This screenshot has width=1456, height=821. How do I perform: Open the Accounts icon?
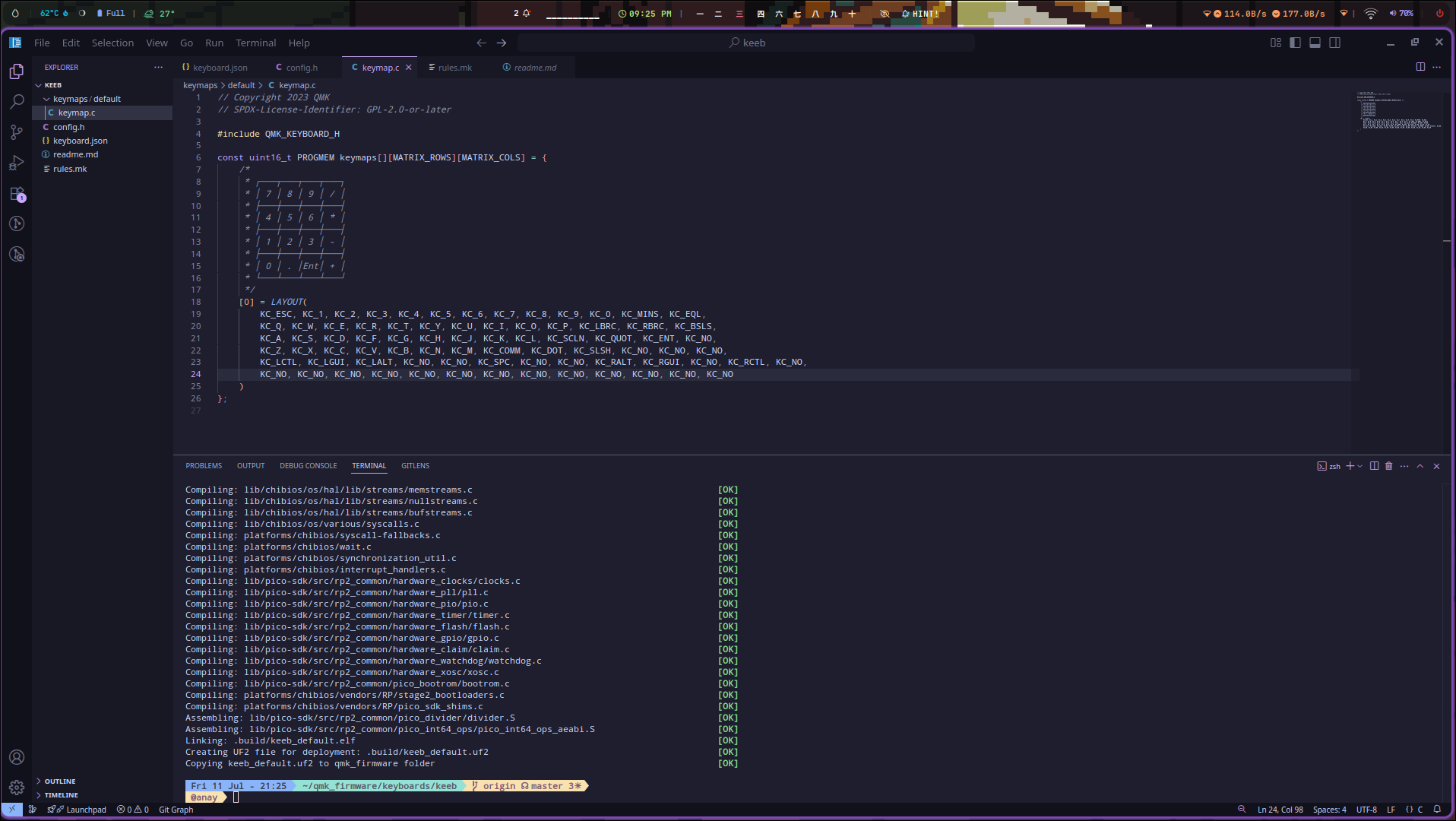pyautogui.click(x=17, y=757)
